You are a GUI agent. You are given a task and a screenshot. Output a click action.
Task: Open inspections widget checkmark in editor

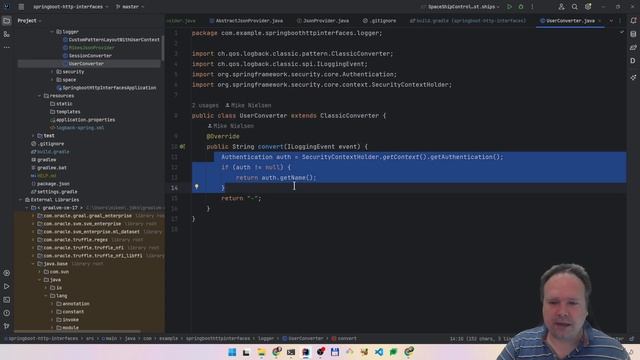tap(622, 32)
